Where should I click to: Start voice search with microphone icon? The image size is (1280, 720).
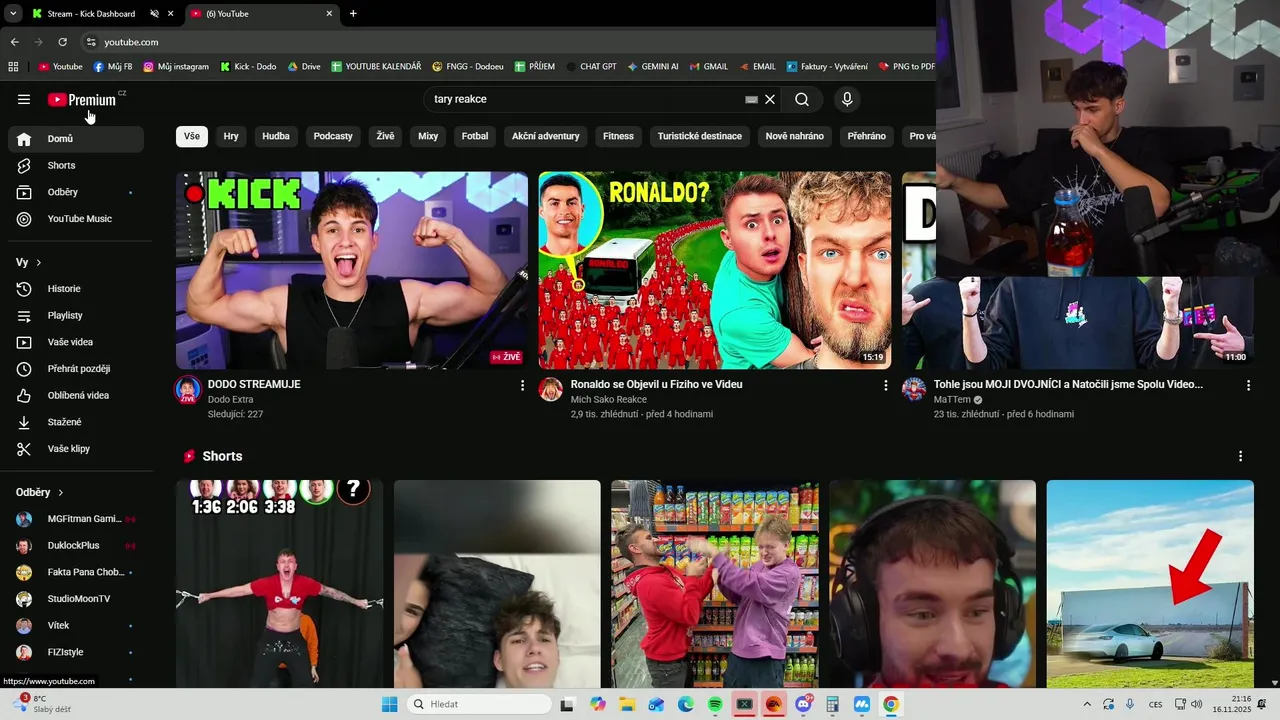[847, 99]
